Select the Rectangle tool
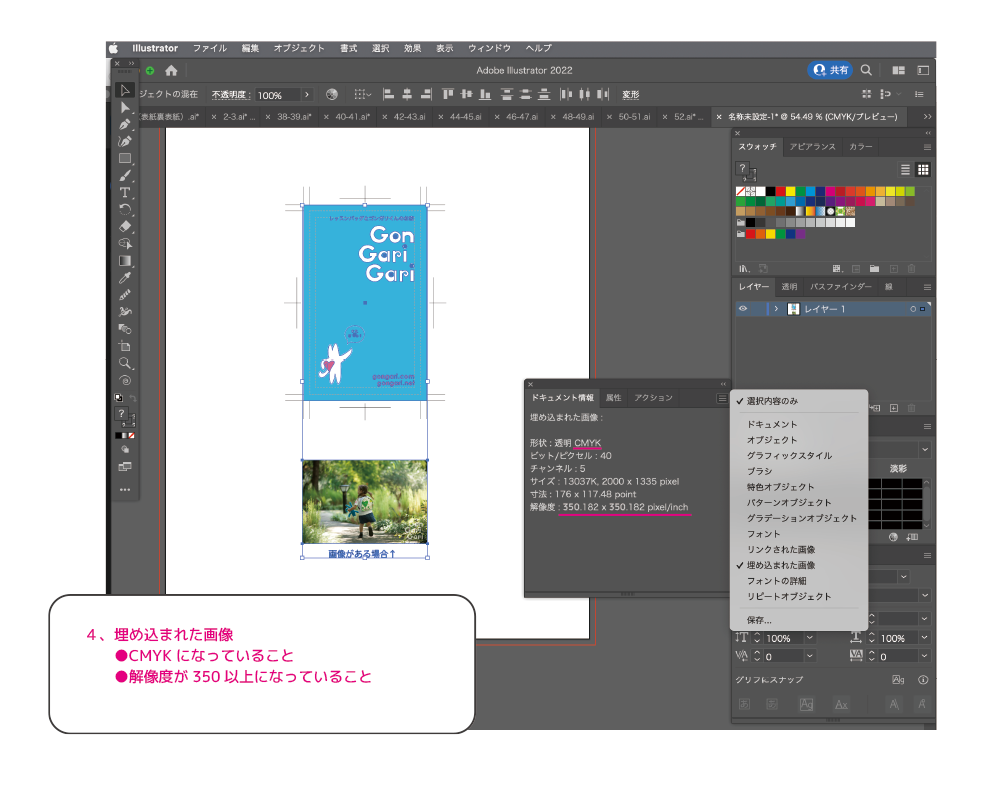Viewport: 1000px width, 801px height. pos(125,158)
